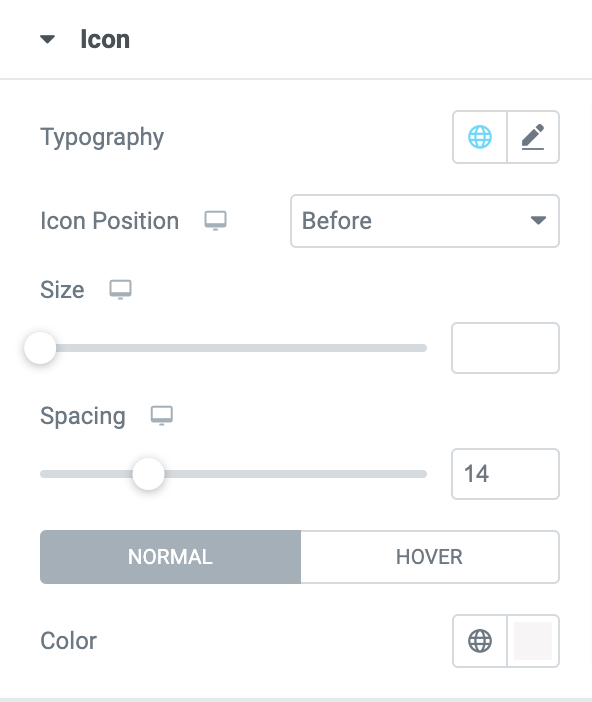Collapse the Icon section arrow
Image resolution: width=592 pixels, height=702 pixels.
point(47,39)
